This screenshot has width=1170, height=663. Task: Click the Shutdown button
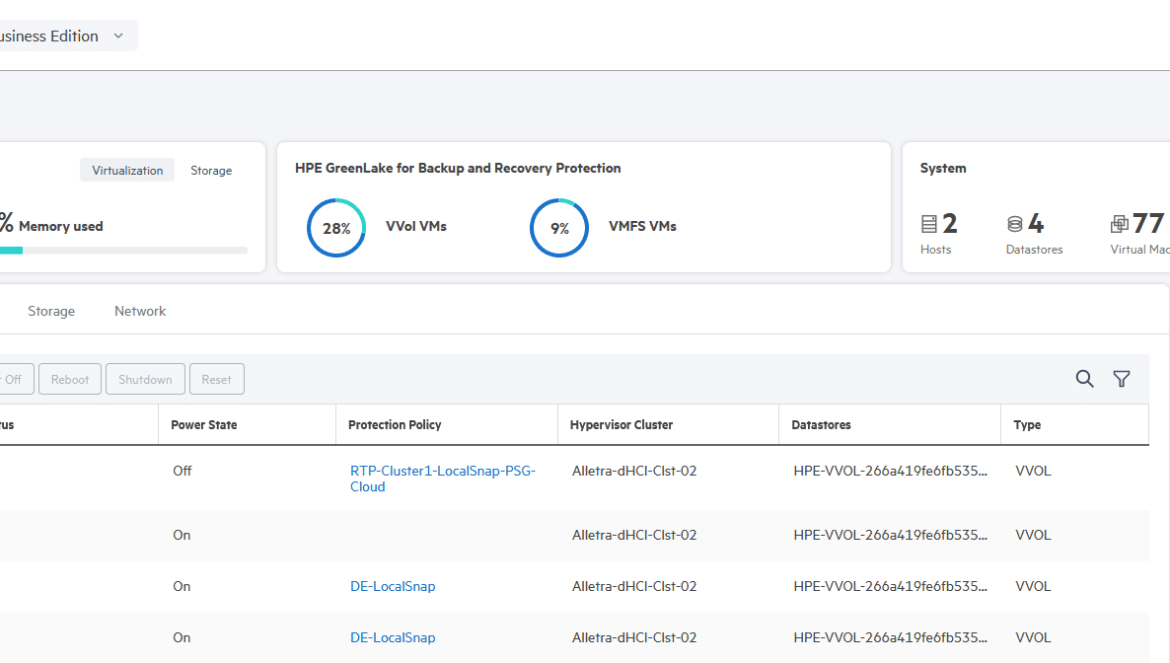coord(146,379)
